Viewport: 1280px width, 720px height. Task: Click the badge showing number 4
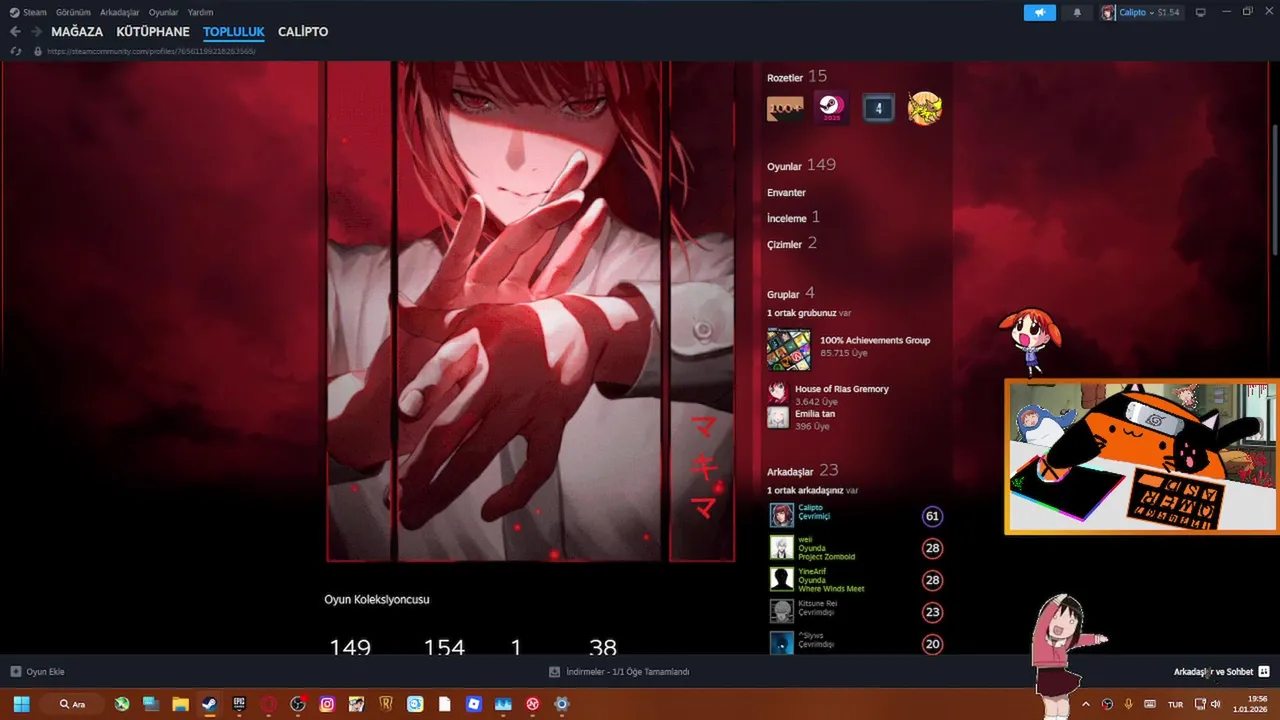tap(878, 108)
